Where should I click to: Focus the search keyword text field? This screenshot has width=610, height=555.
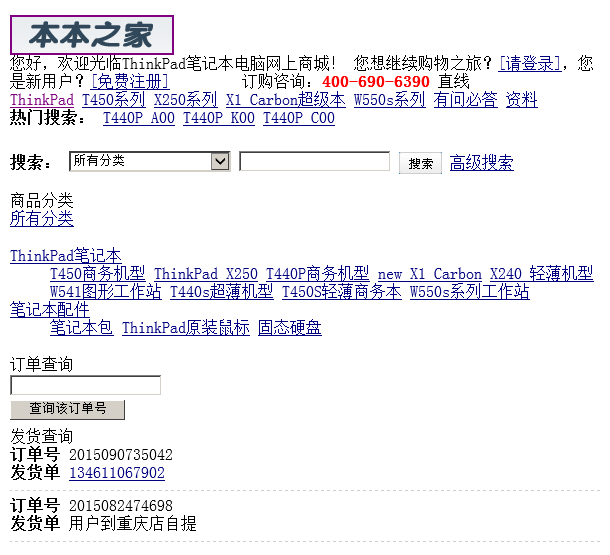point(314,161)
